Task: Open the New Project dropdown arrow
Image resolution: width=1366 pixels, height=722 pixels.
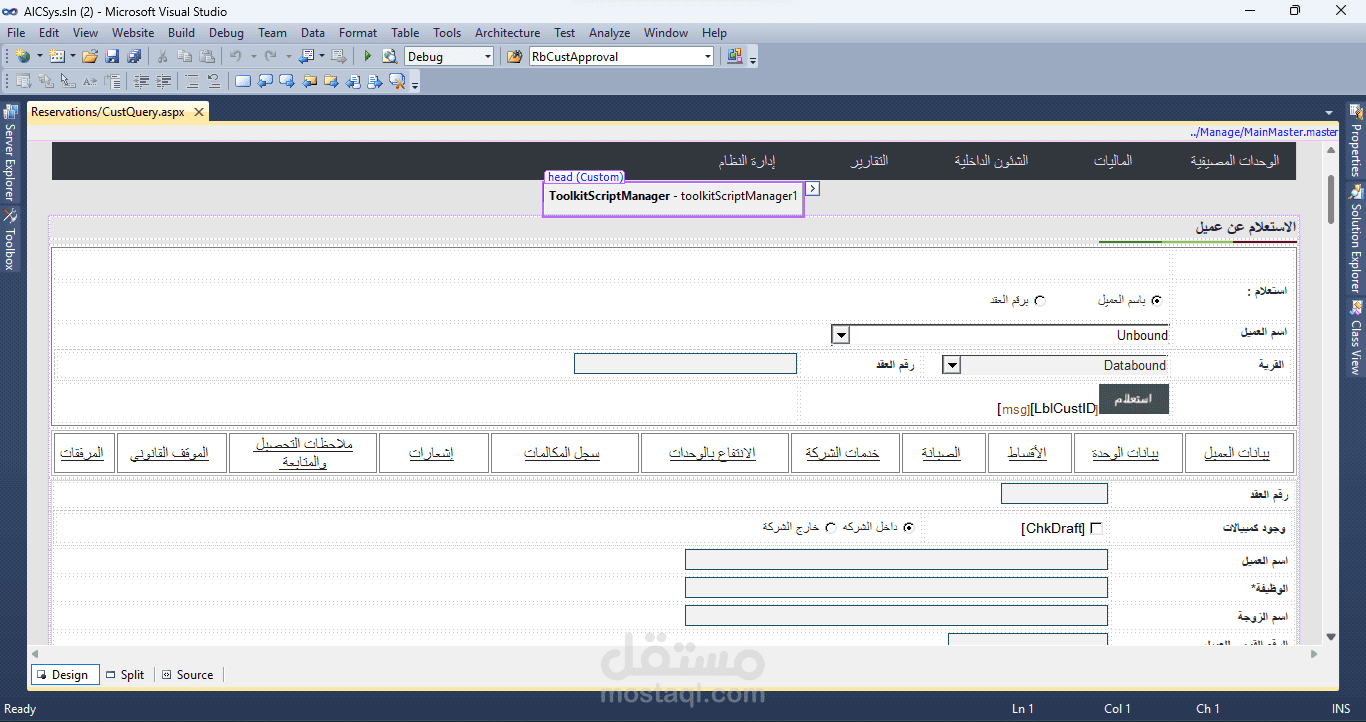Action: 39,56
